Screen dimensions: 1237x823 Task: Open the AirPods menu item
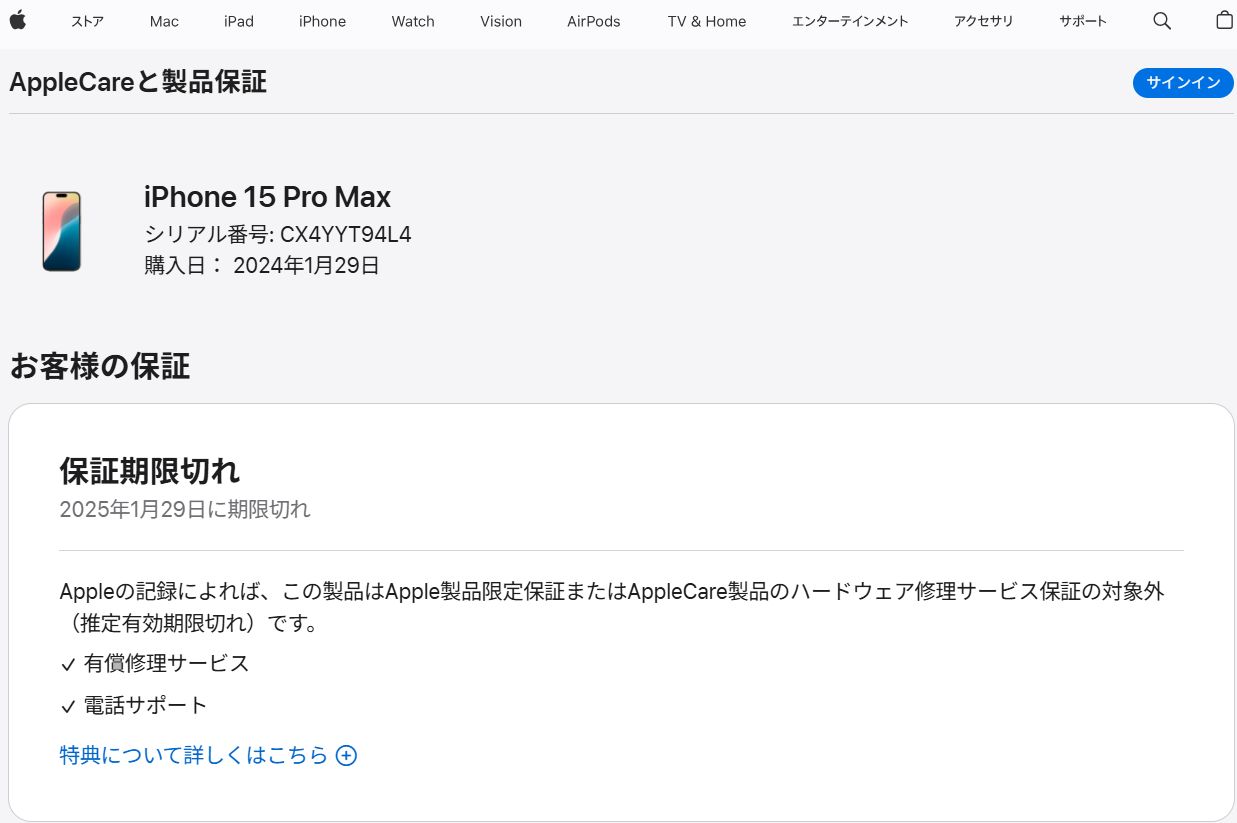tap(594, 21)
